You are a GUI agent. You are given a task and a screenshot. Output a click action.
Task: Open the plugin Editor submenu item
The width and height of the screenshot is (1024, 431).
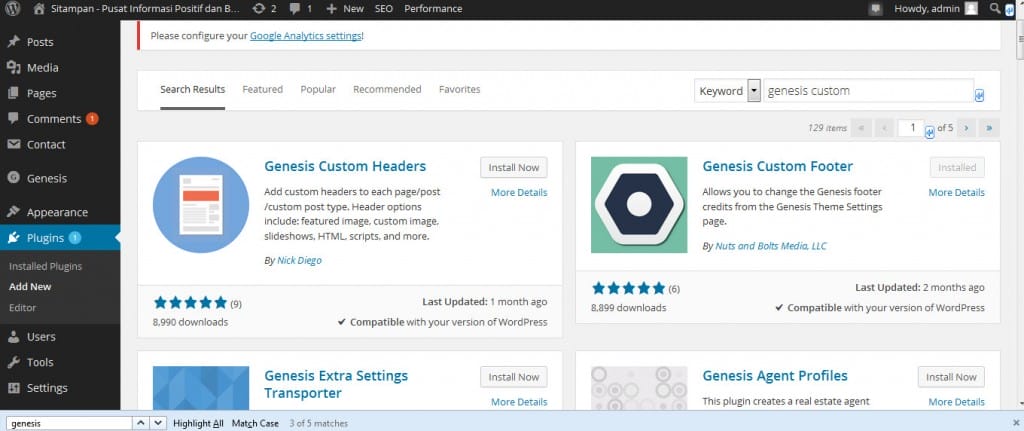(x=23, y=308)
